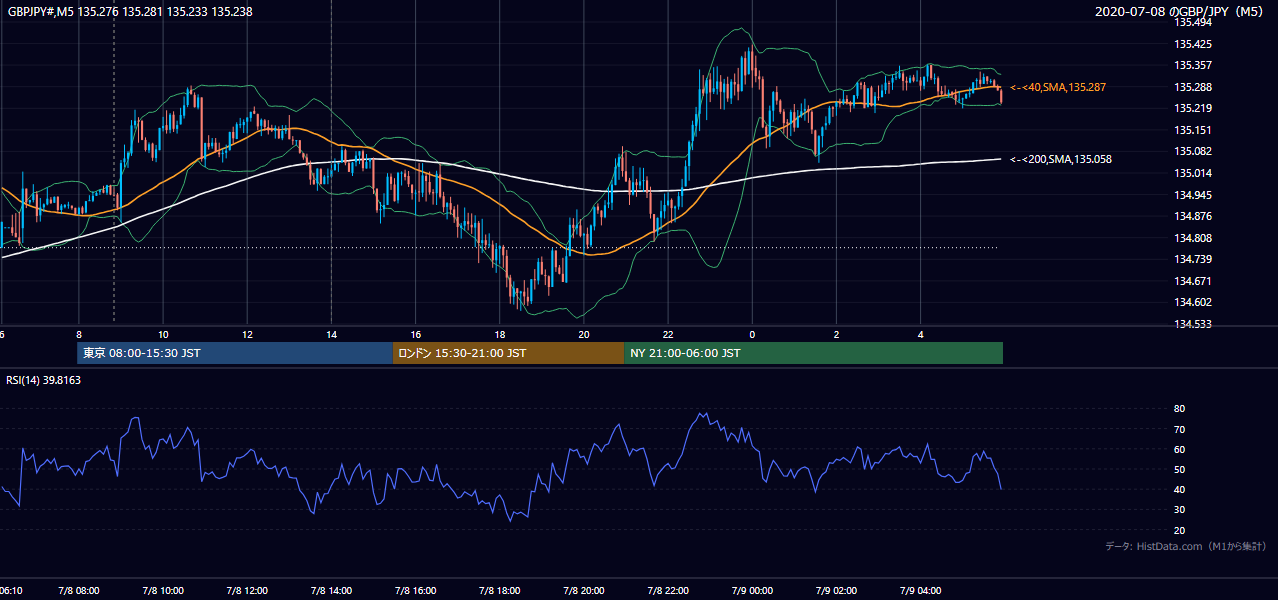Viewport: 1278px width, 600px height.
Task: Select the white 200 SMA 135.058 label
Action: tap(1061, 159)
